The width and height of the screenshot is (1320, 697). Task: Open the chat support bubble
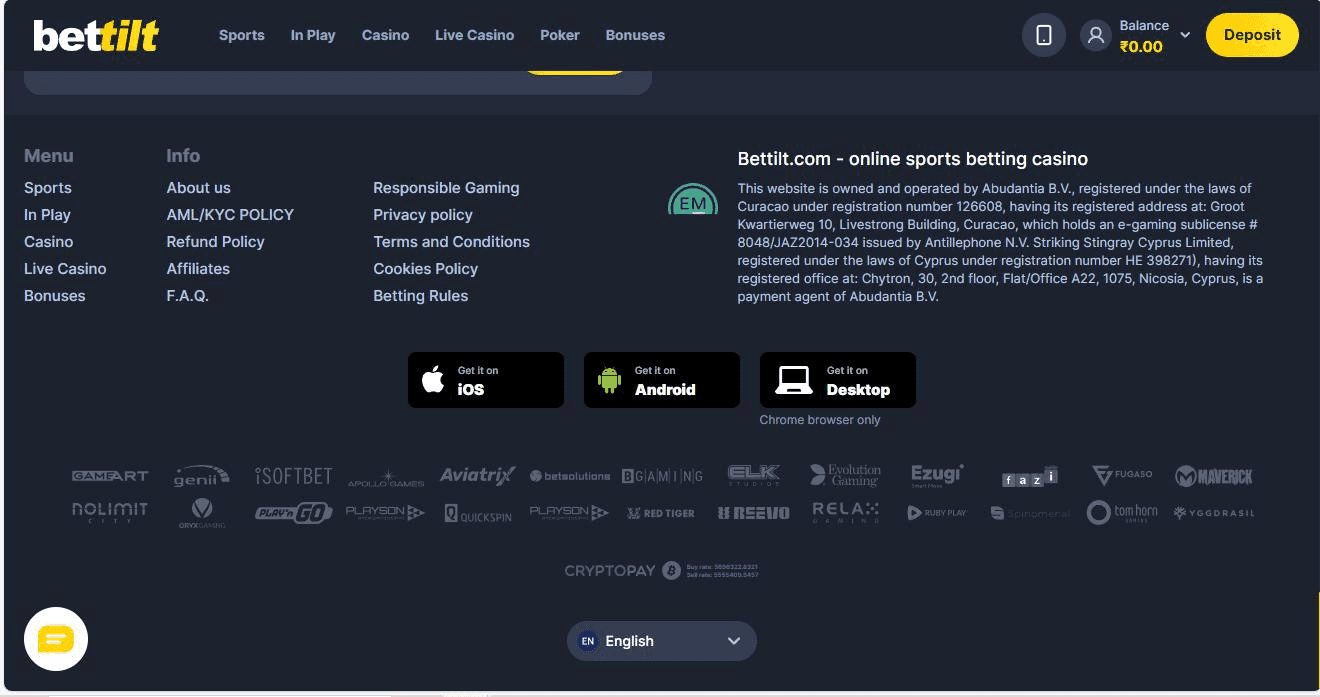(x=56, y=639)
